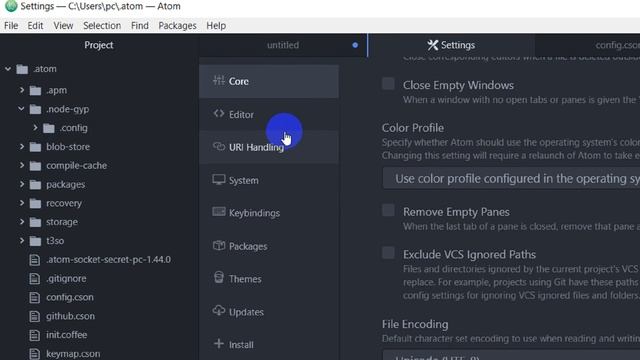Click the init.coffee file icon

35,335
